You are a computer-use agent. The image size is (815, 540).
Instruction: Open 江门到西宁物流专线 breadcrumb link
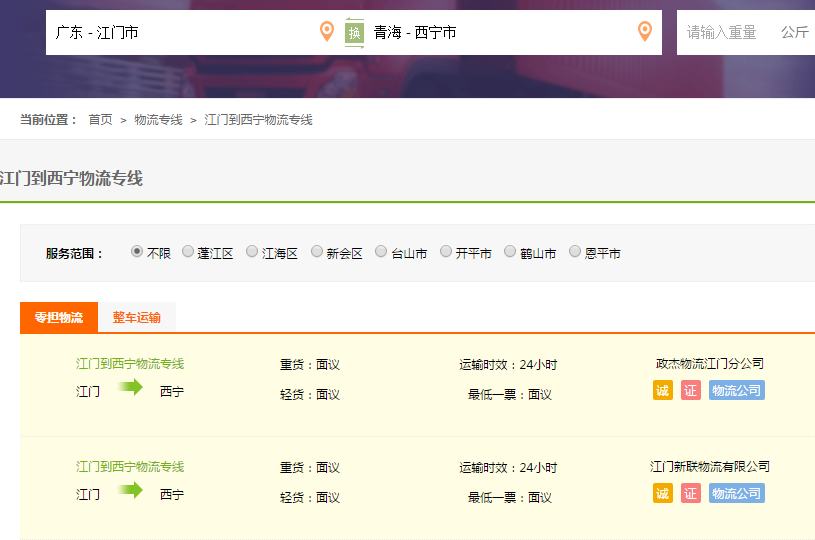click(x=258, y=120)
